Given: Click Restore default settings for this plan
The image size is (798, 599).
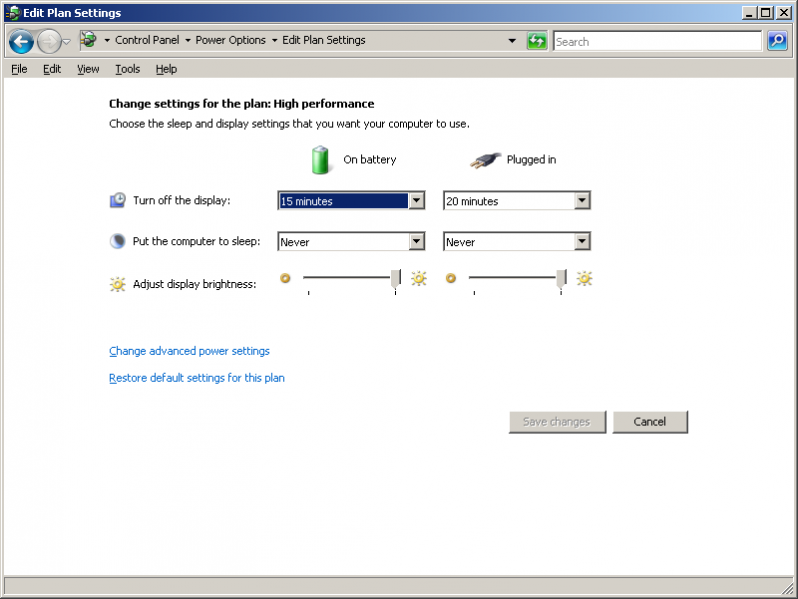Looking at the screenshot, I should 197,378.
